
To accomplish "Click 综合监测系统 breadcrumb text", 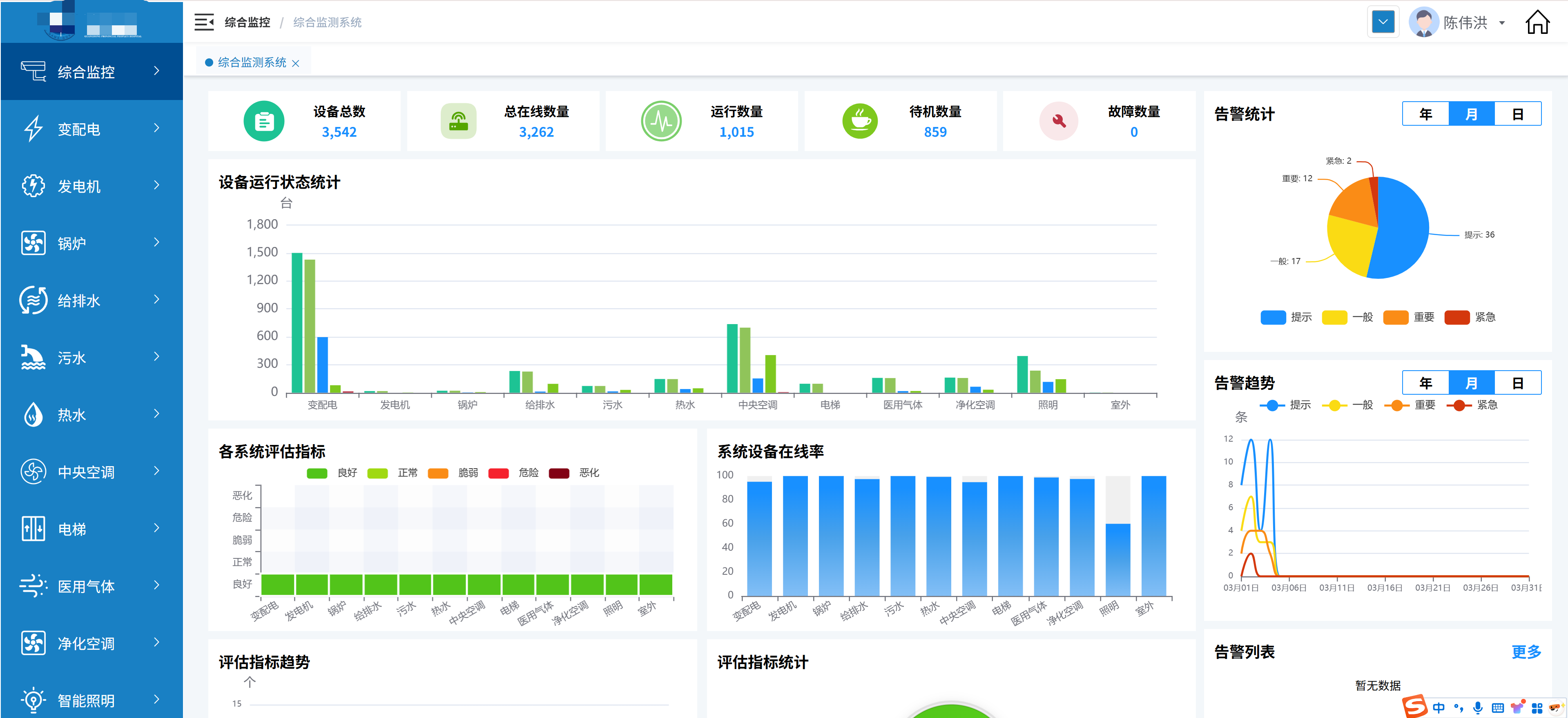I will pos(328,22).
